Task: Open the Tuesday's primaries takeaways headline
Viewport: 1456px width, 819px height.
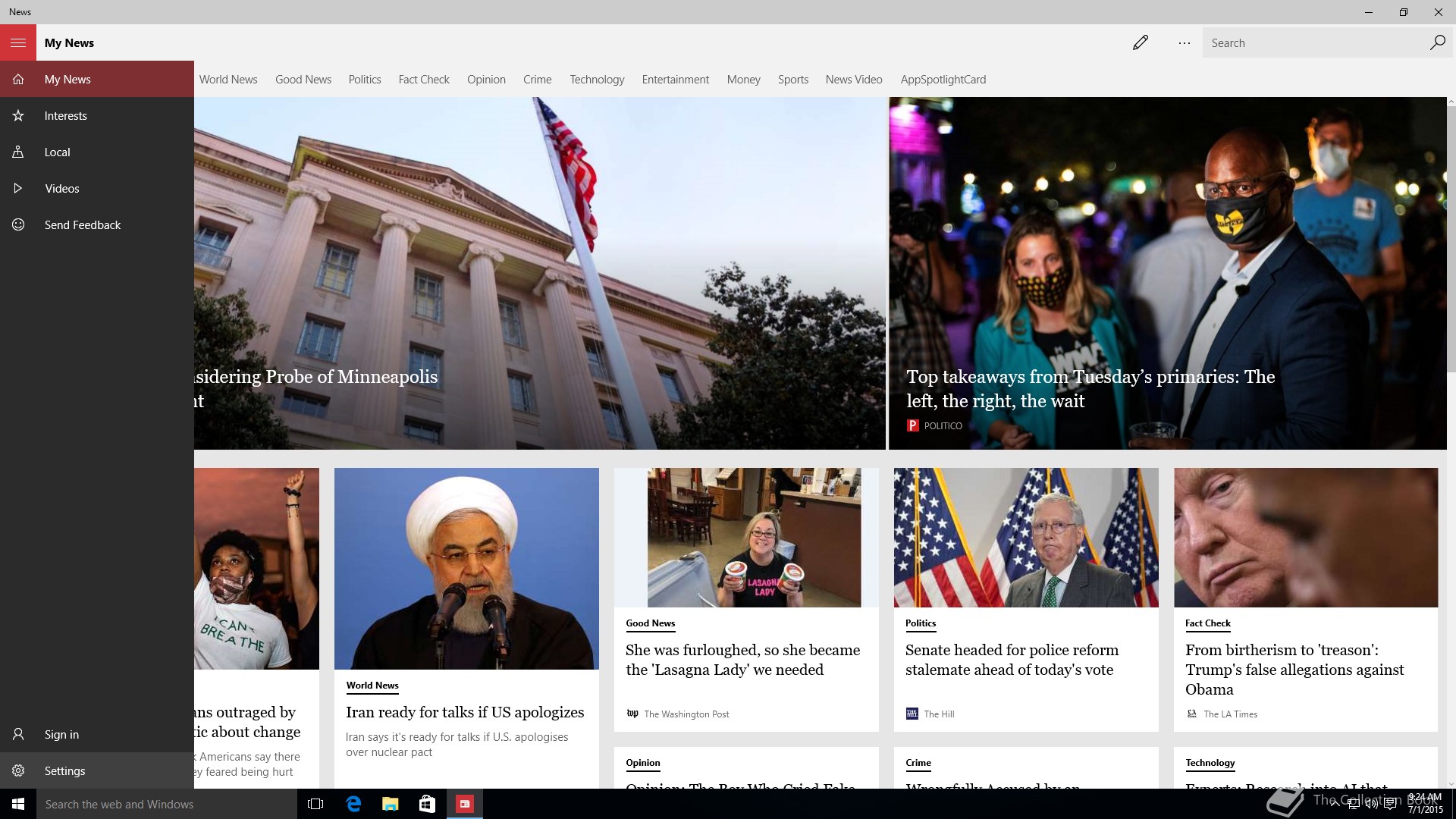Action: coord(1090,388)
